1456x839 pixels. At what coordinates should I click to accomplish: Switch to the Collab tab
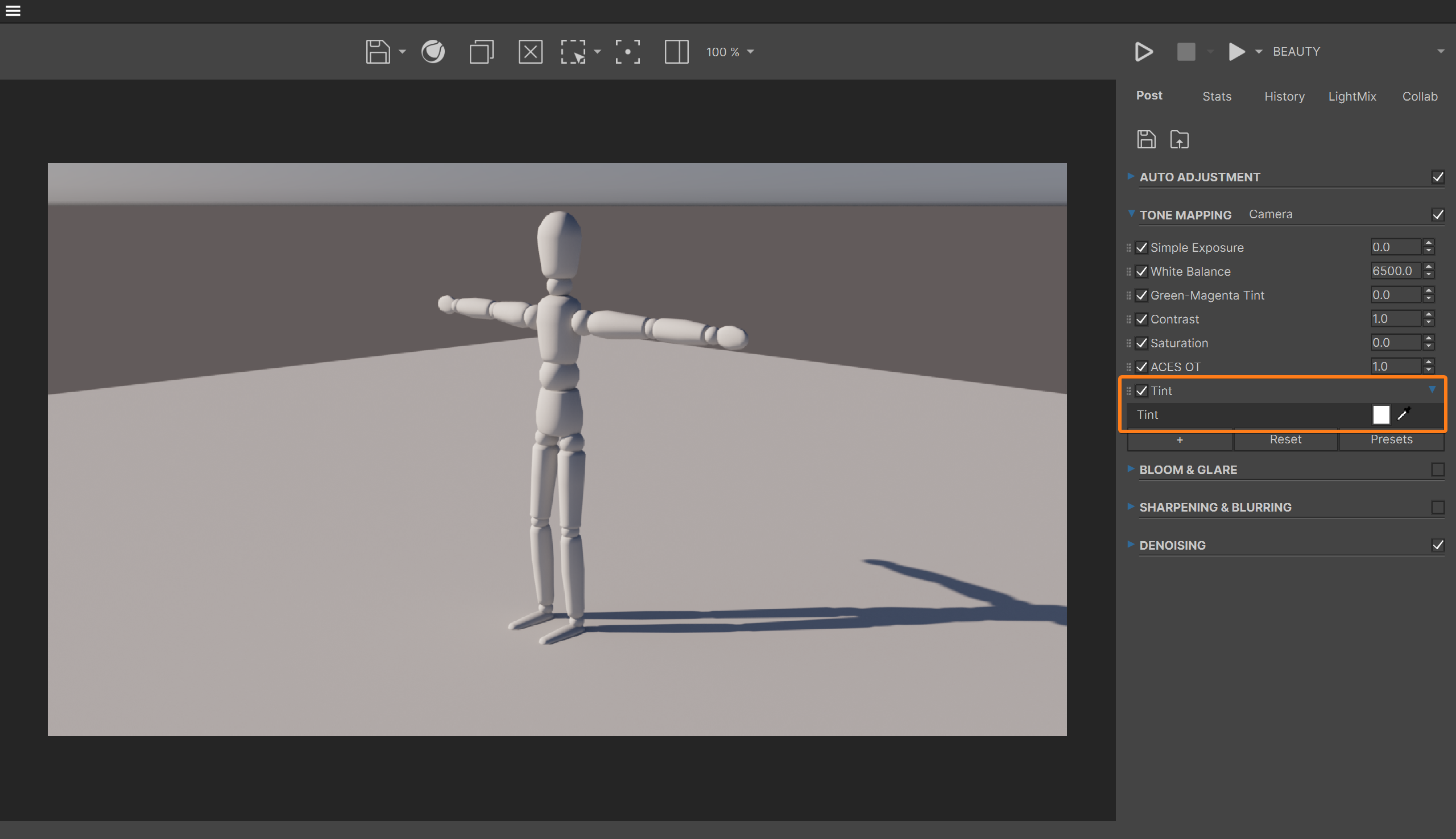pos(1420,96)
